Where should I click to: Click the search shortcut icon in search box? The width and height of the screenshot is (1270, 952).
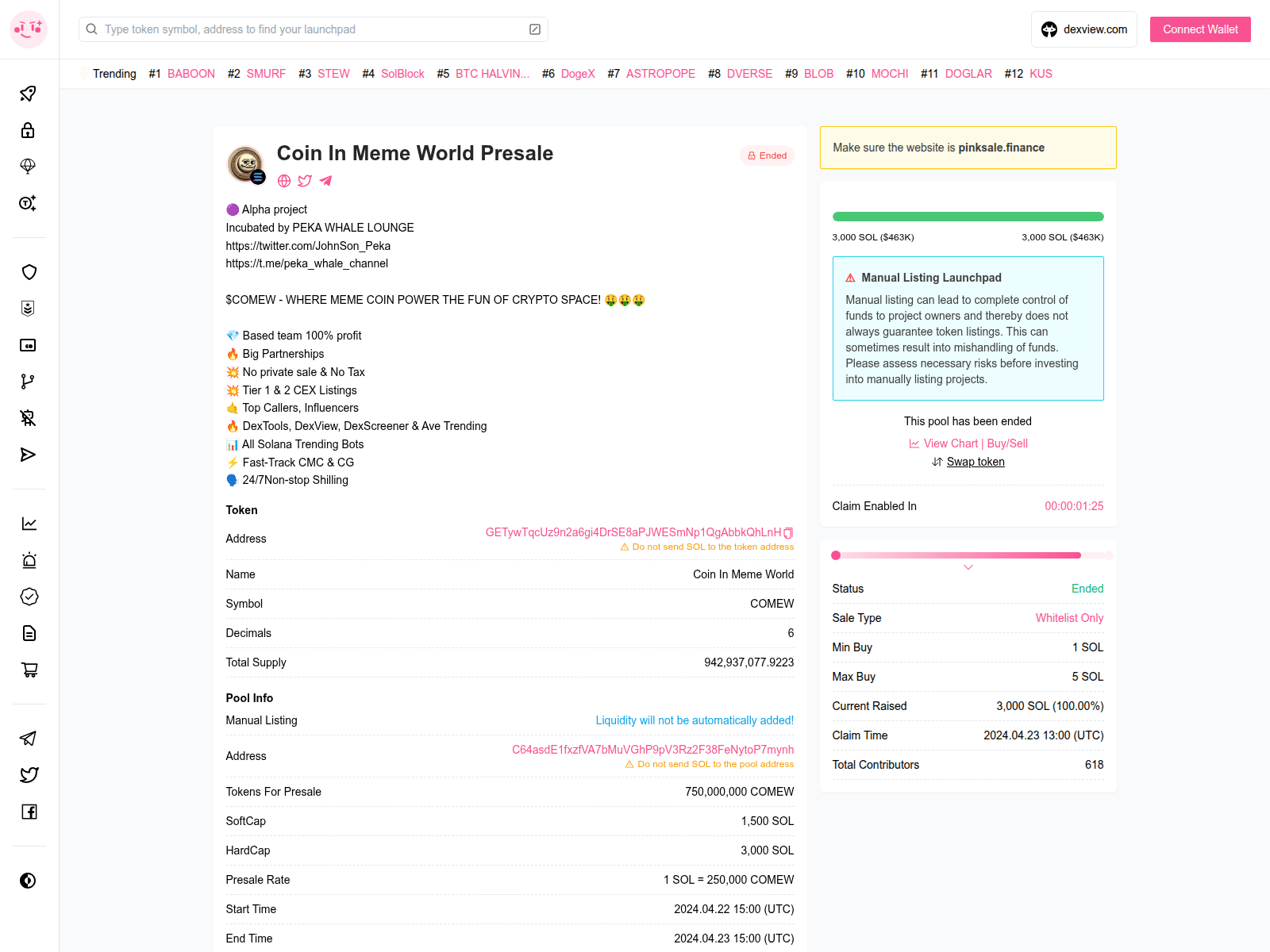pos(535,29)
